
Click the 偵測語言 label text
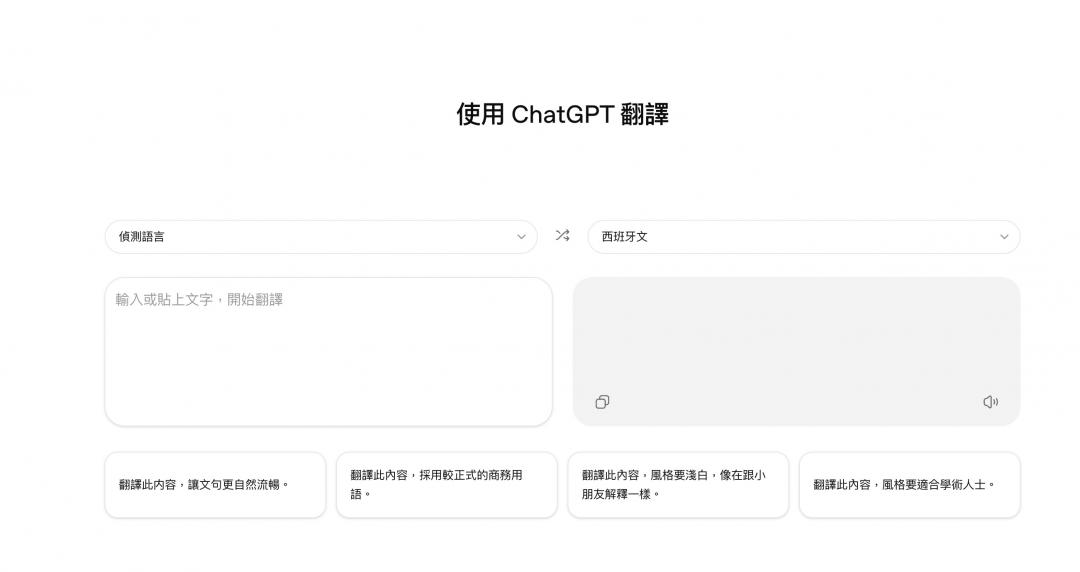[x=142, y=237]
